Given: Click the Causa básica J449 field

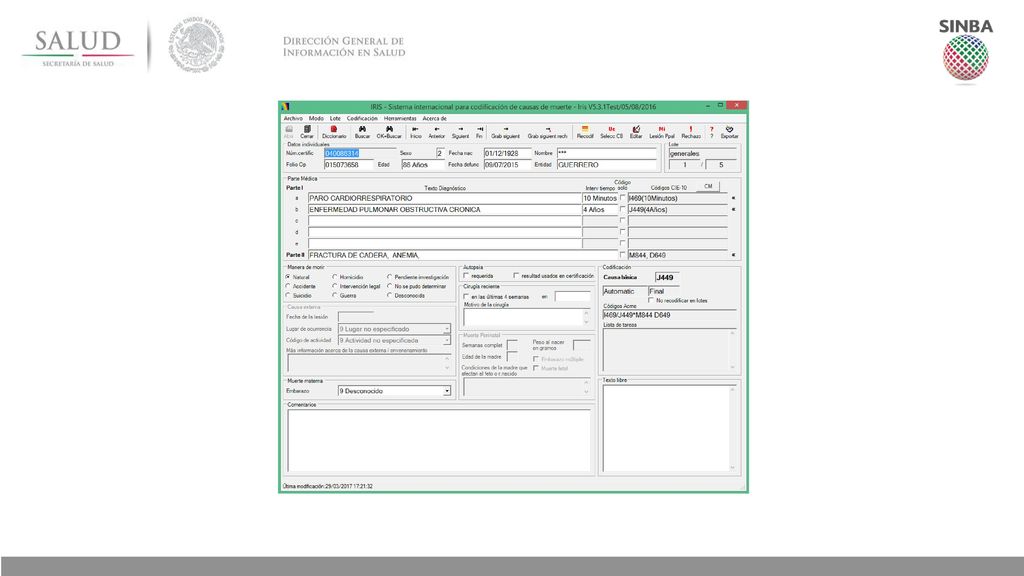Looking at the screenshot, I should (x=667, y=278).
